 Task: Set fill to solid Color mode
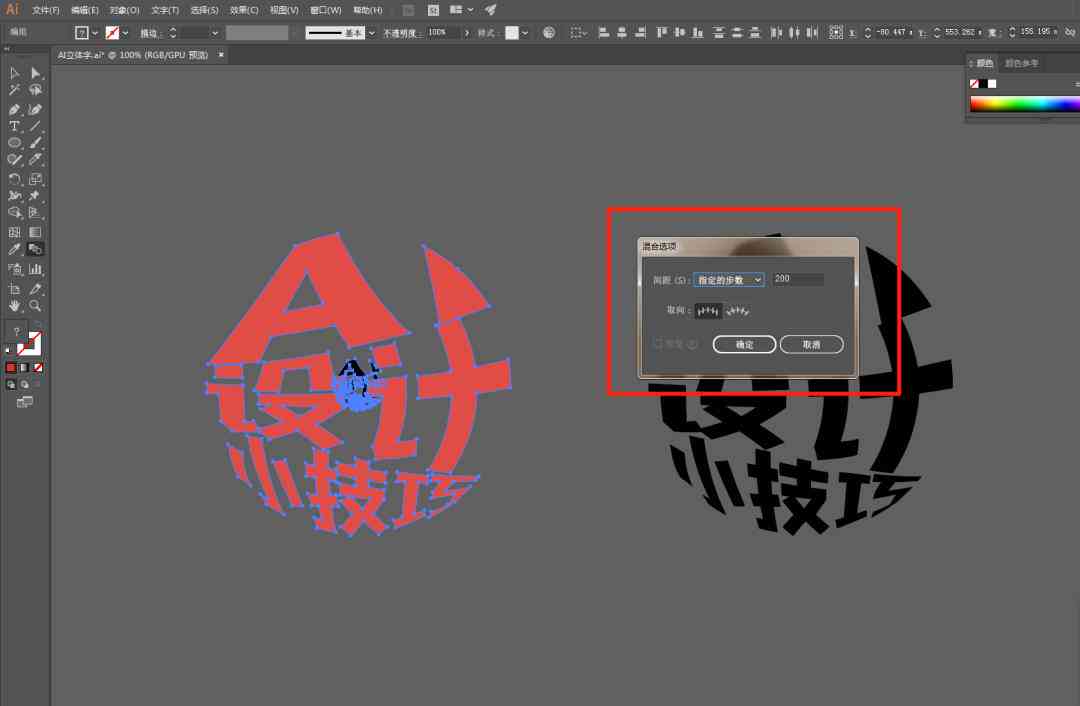[11, 368]
